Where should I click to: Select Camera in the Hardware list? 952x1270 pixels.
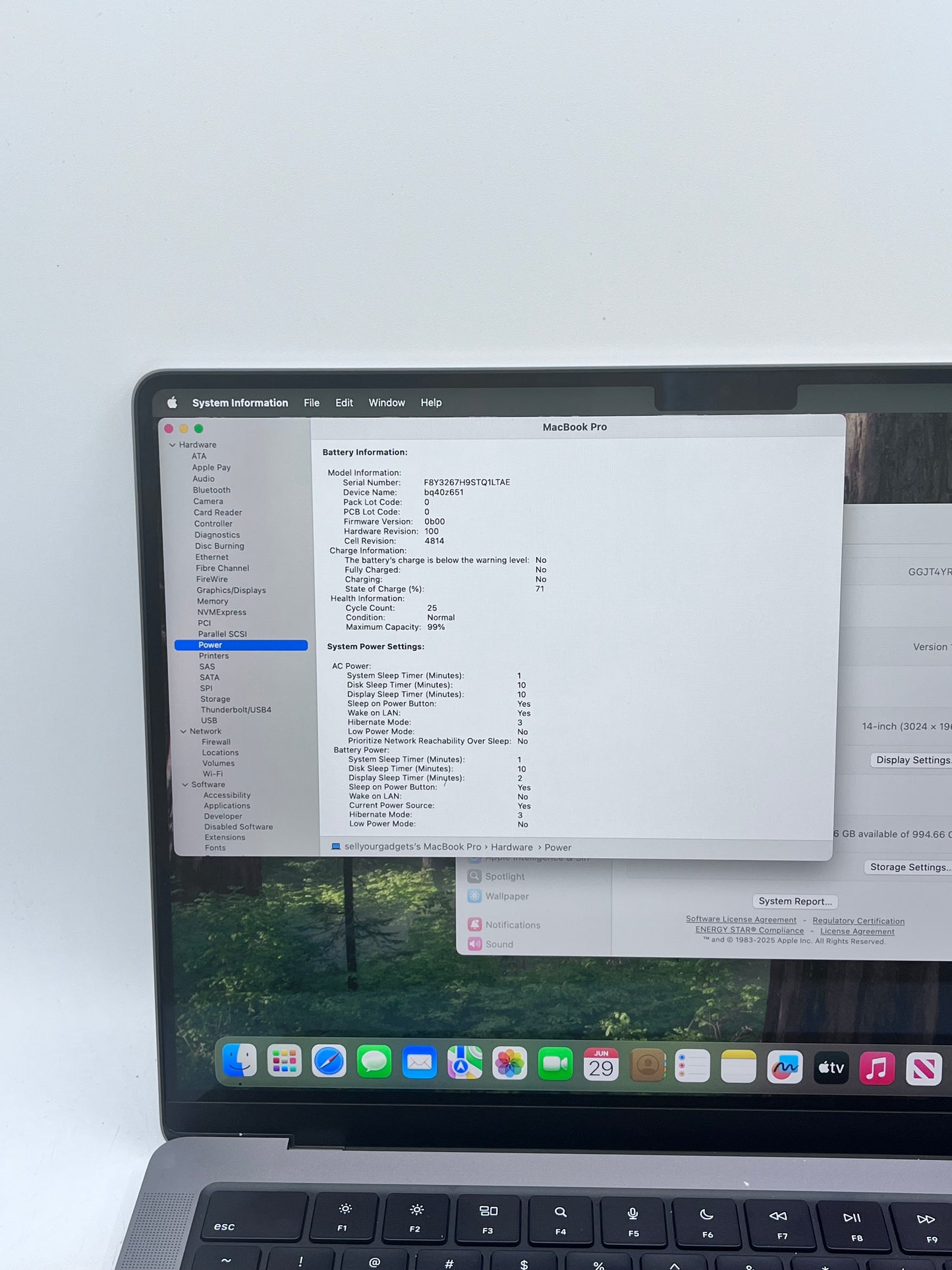click(208, 502)
